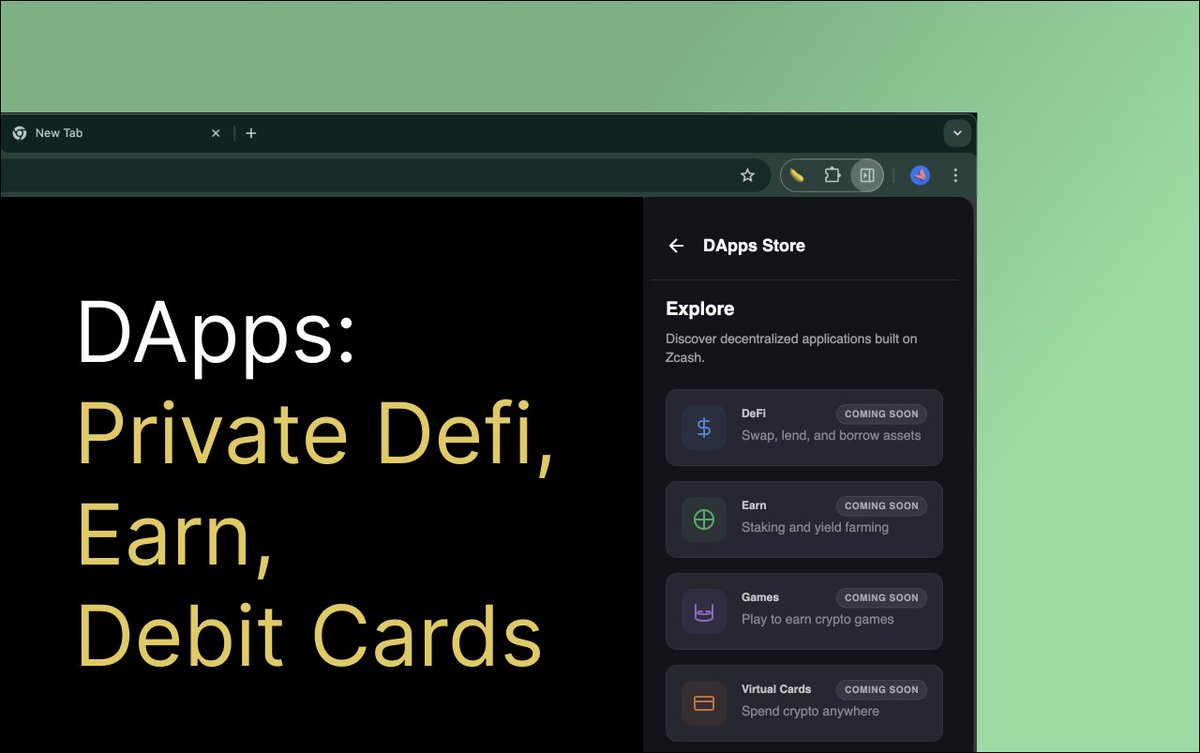Click the DApps Store title
Screen dimensions: 1200x753
[x=754, y=246]
